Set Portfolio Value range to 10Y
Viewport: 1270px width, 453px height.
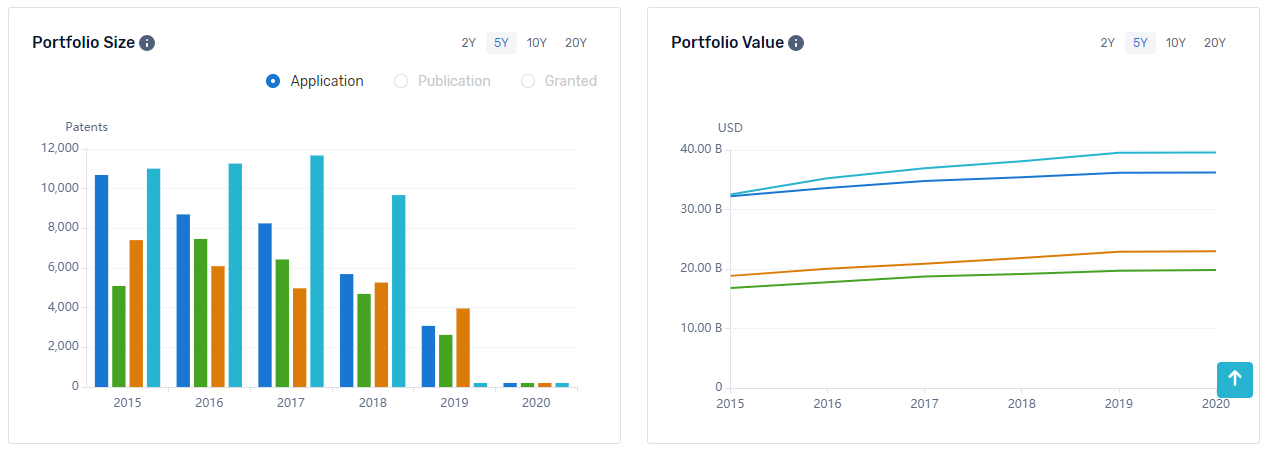click(x=1176, y=43)
